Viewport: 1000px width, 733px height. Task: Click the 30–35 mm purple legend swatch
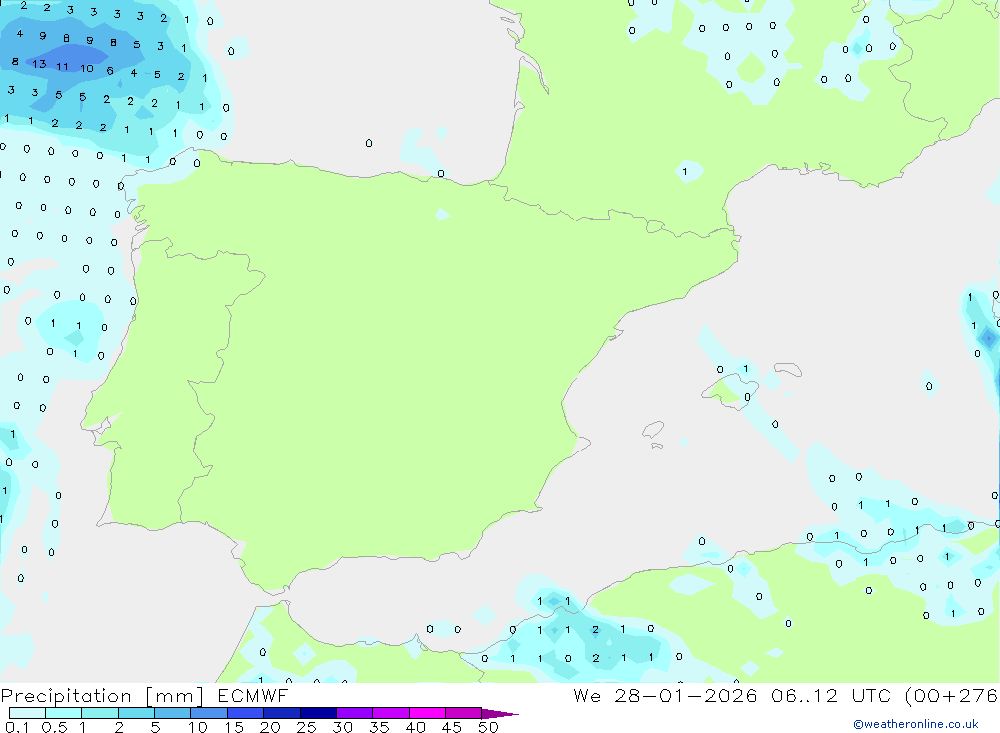[x=355, y=713]
